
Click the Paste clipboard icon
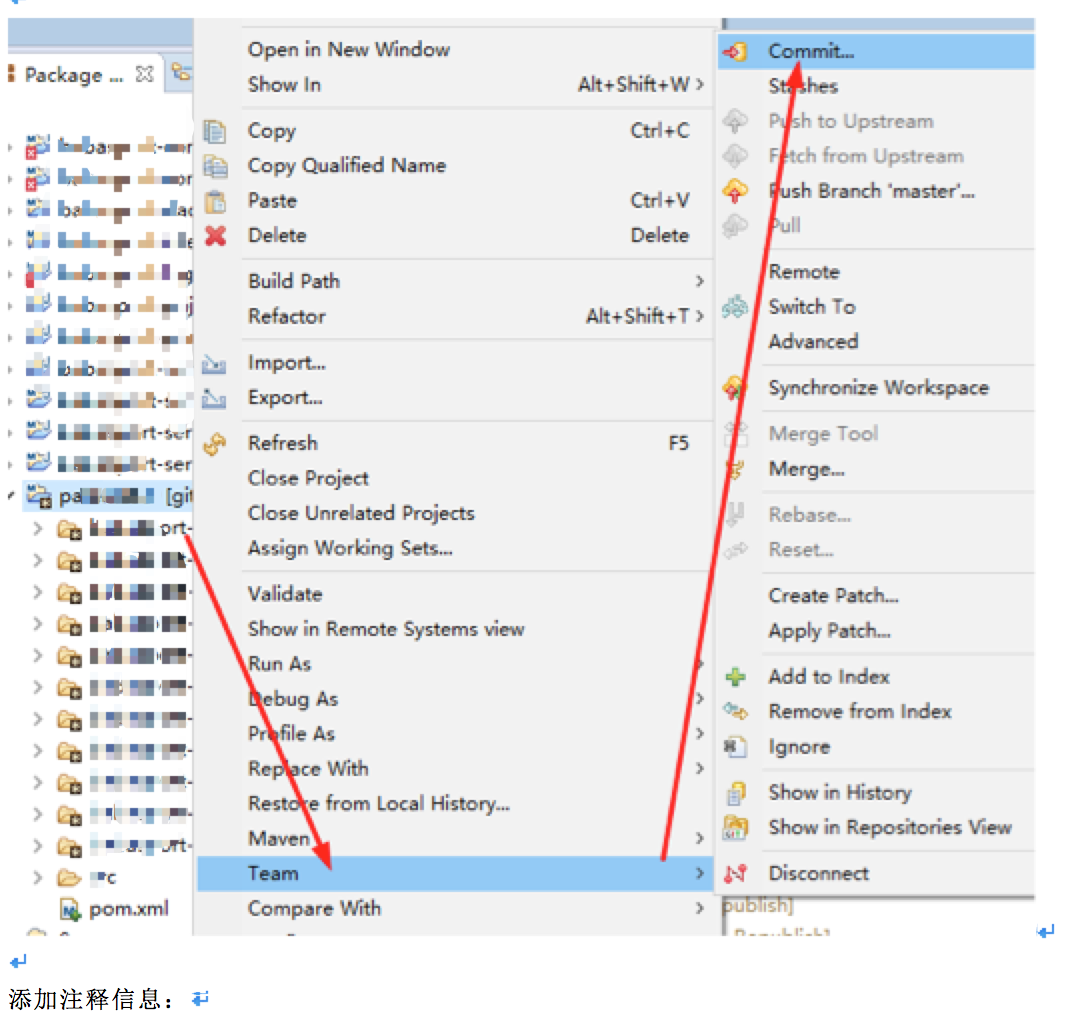(215, 201)
